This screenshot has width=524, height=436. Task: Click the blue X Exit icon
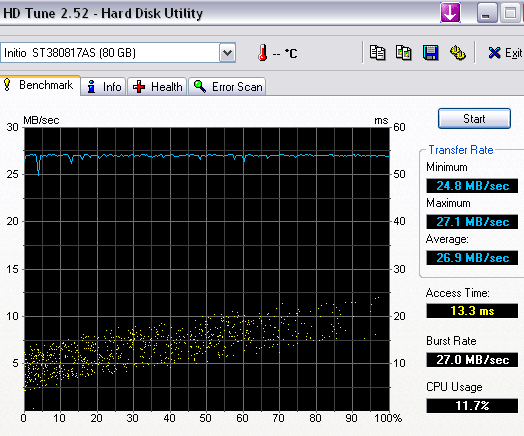[x=494, y=53]
